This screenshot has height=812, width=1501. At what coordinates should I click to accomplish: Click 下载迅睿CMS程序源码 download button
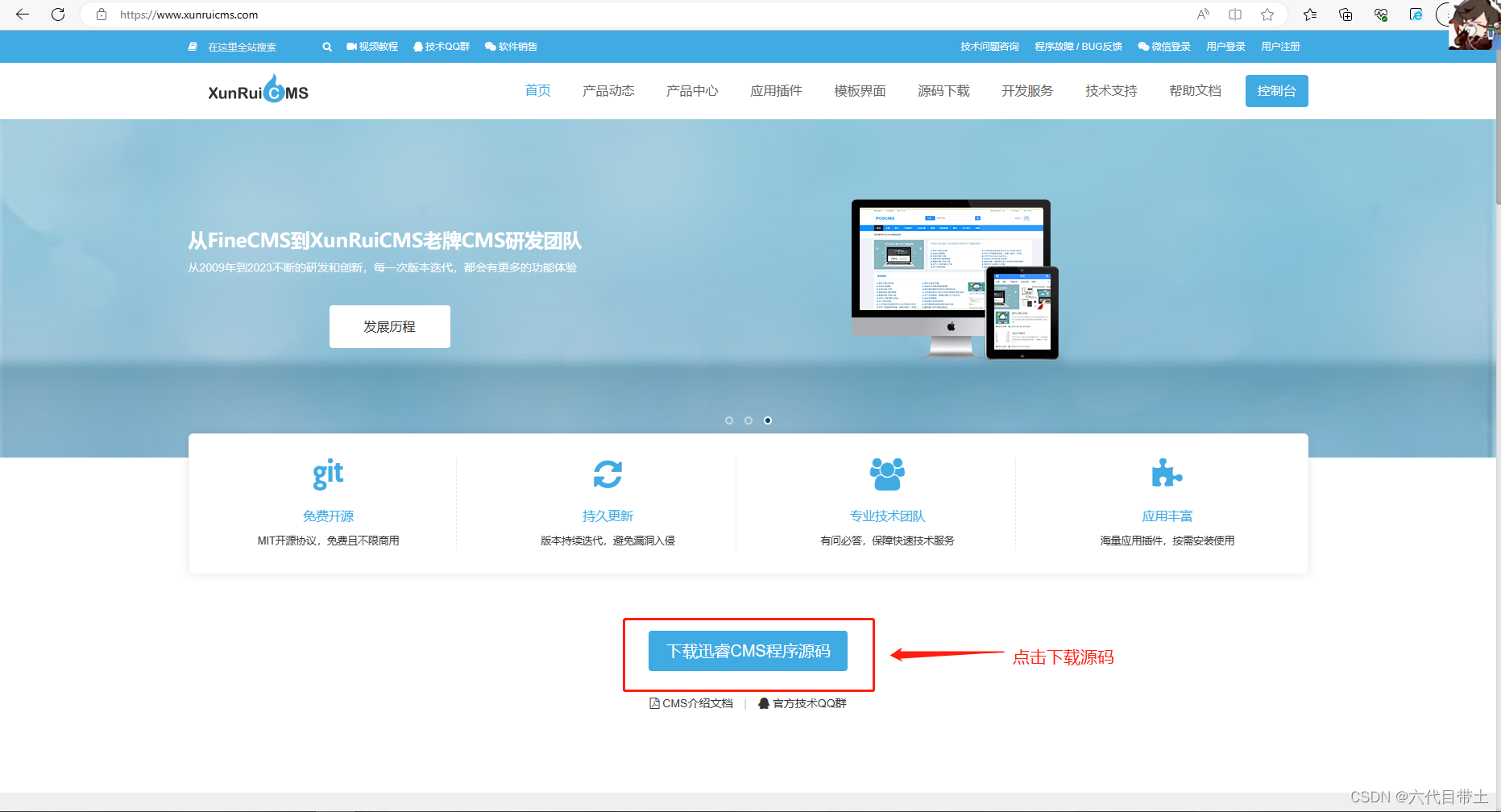pyautogui.click(x=748, y=651)
